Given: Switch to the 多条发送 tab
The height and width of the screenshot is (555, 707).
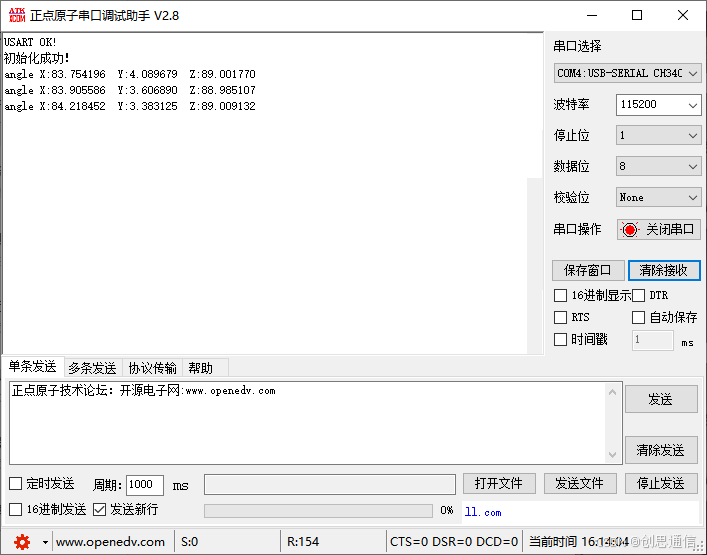Looking at the screenshot, I should click(x=92, y=368).
